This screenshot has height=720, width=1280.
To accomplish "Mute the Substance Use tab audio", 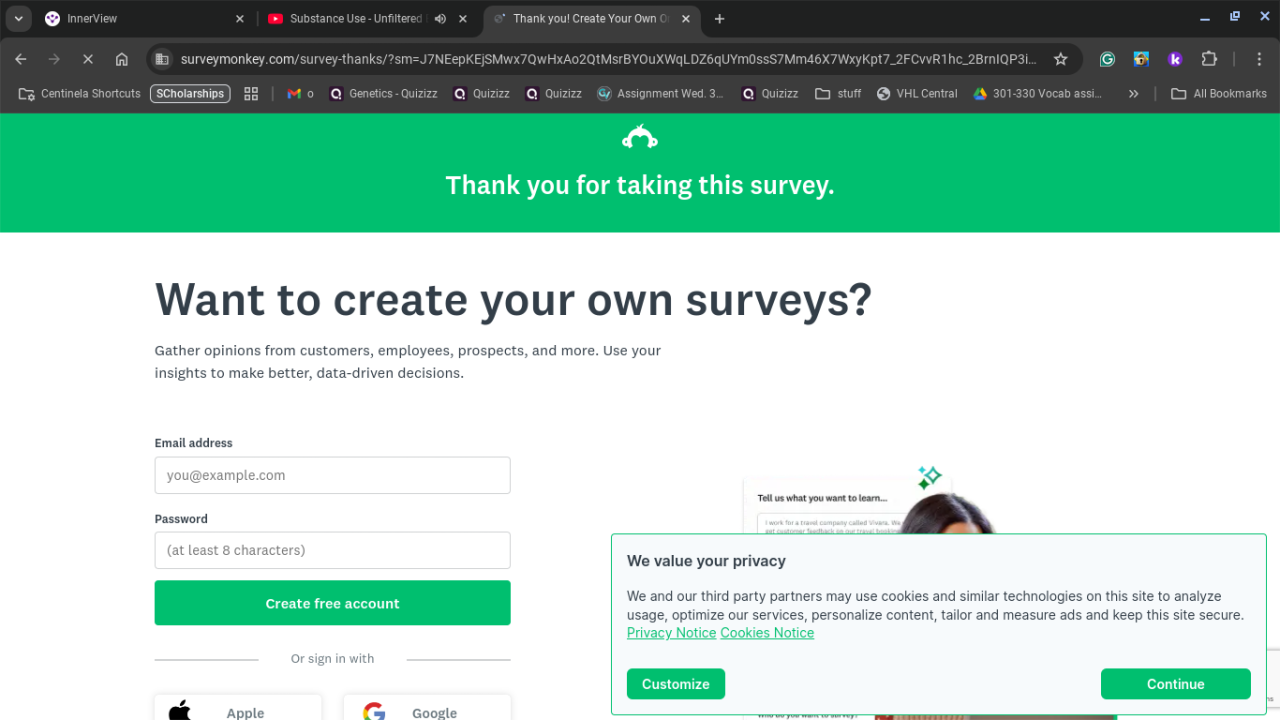I will 440,19.
